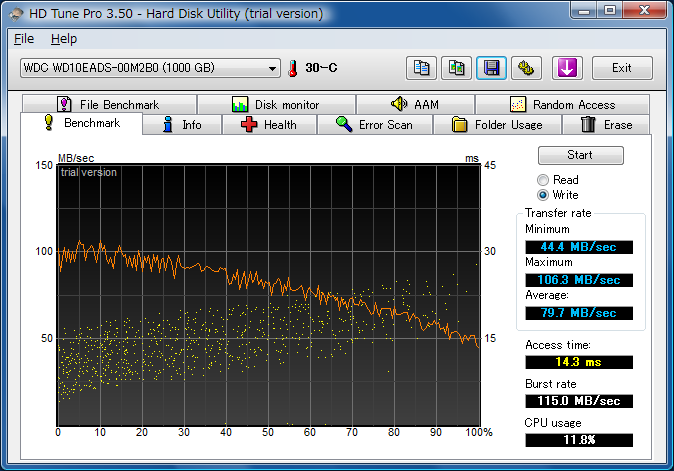The image size is (674, 471).
Task: Go to the Random Access tab
Action: [x=562, y=104]
